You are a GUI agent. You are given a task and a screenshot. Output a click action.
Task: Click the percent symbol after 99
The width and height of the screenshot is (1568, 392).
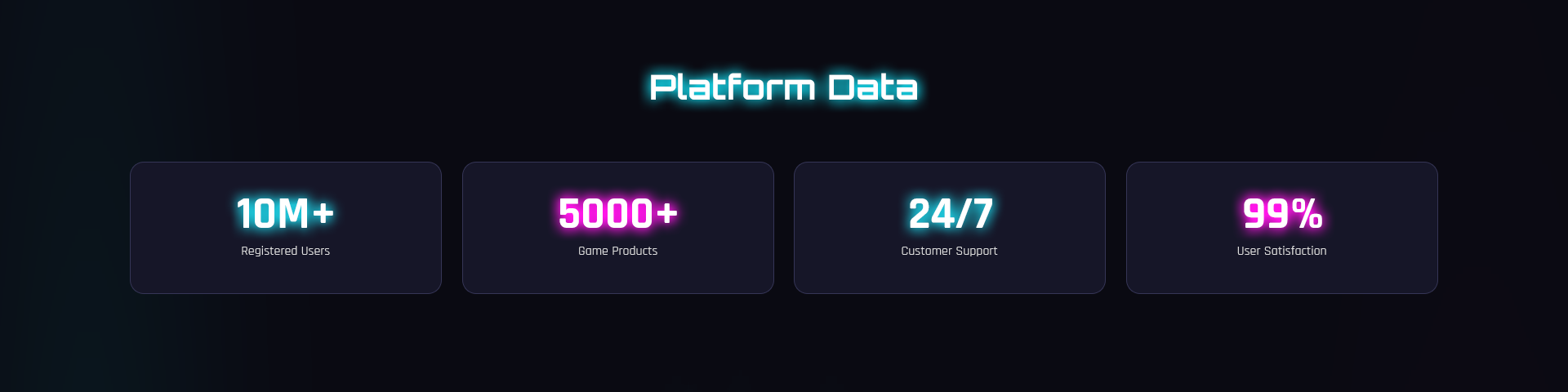point(1307,214)
